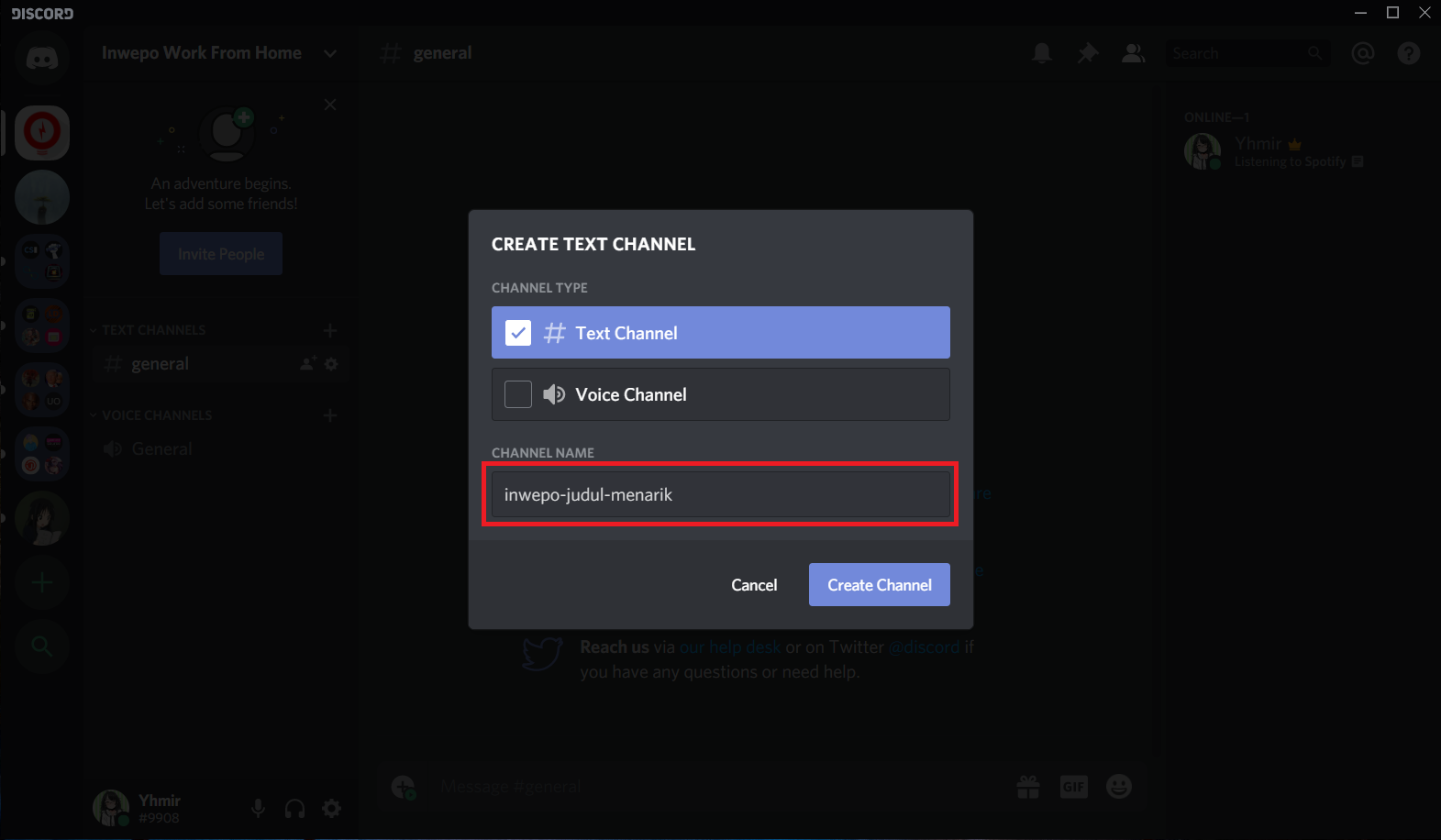This screenshot has width=1441, height=840.
Task: Edit general channel gear icon
Action: pos(331,364)
